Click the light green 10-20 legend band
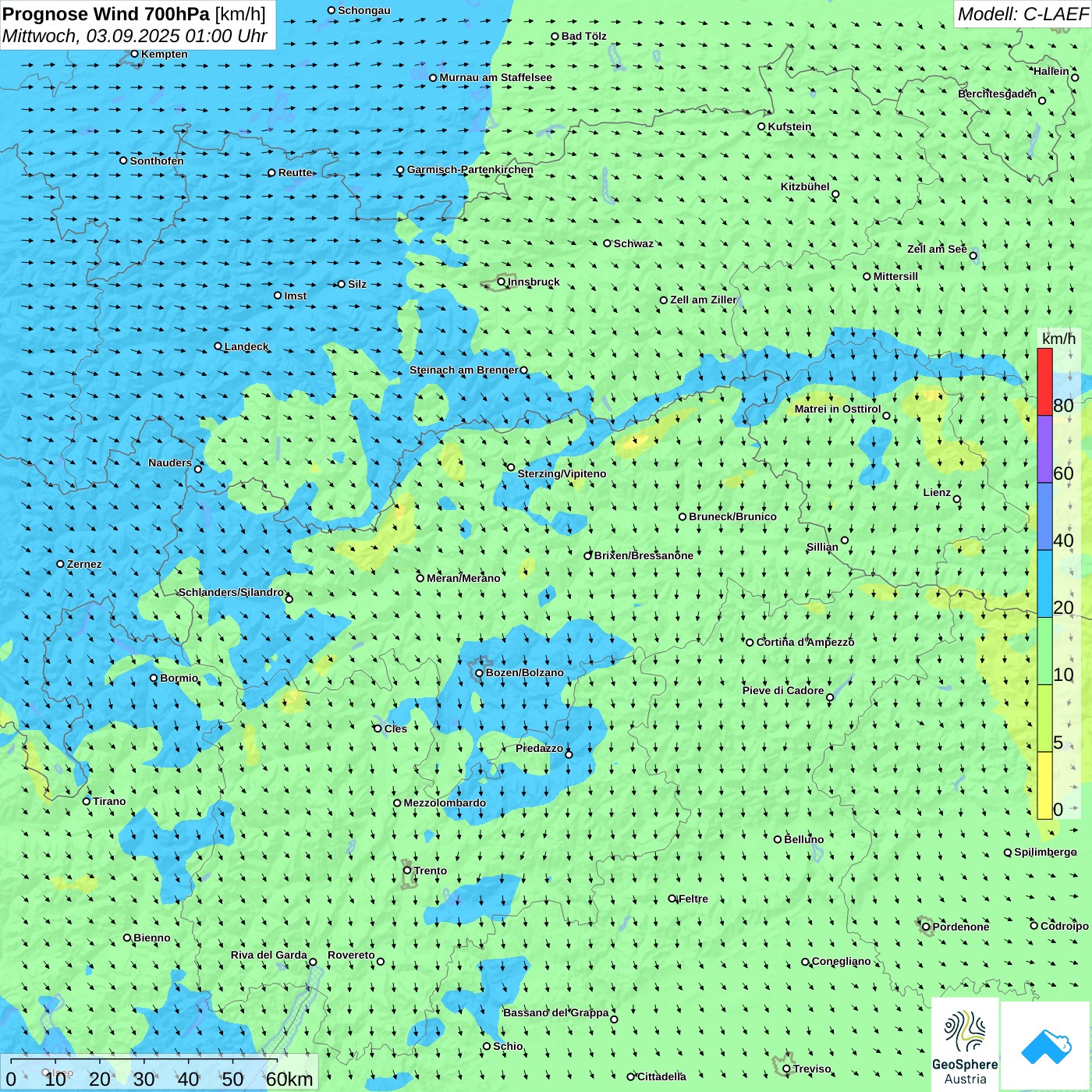 point(1044,651)
